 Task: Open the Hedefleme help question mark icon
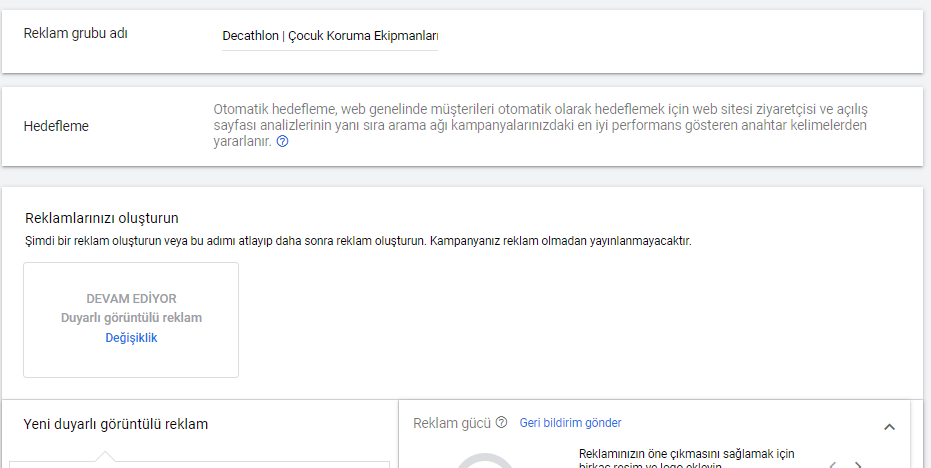tap(282, 142)
